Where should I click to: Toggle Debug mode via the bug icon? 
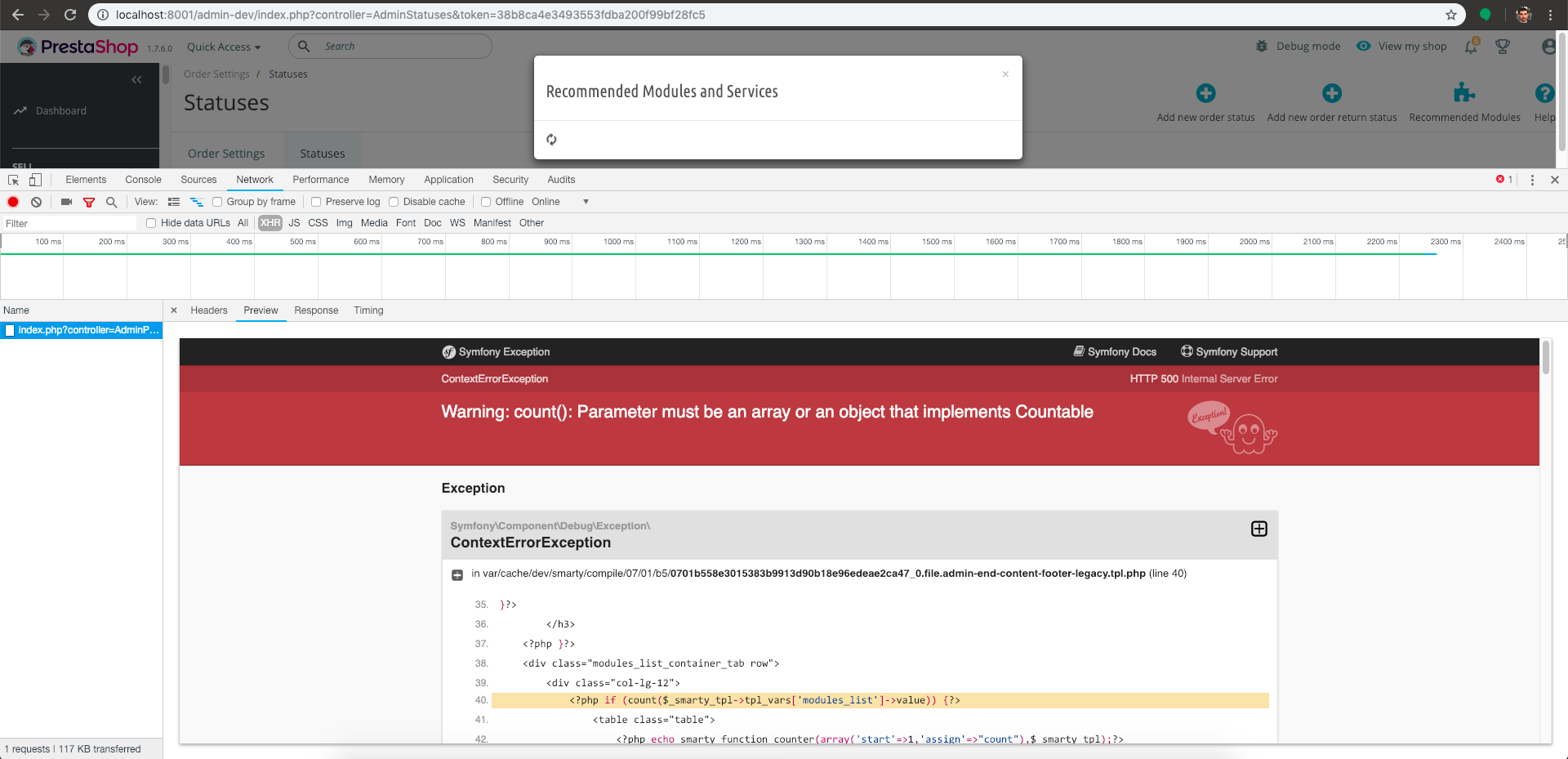coord(1261,47)
